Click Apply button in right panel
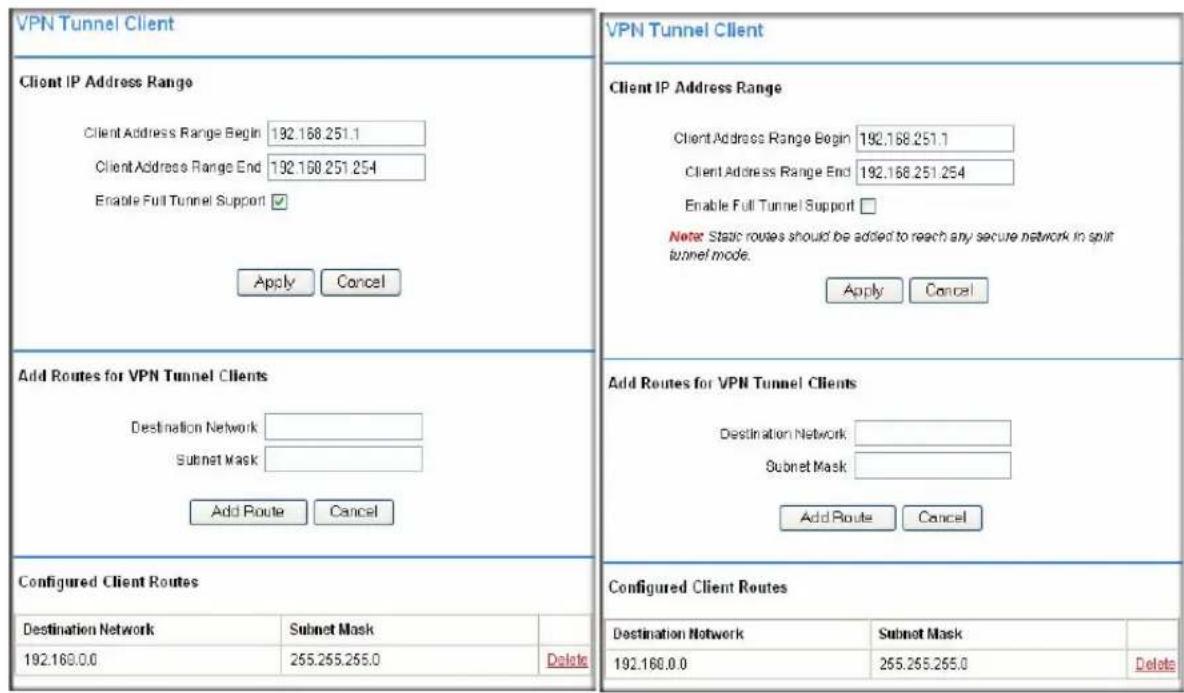The height and width of the screenshot is (693, 1184). pyautogui.click(x=865, y=291)
